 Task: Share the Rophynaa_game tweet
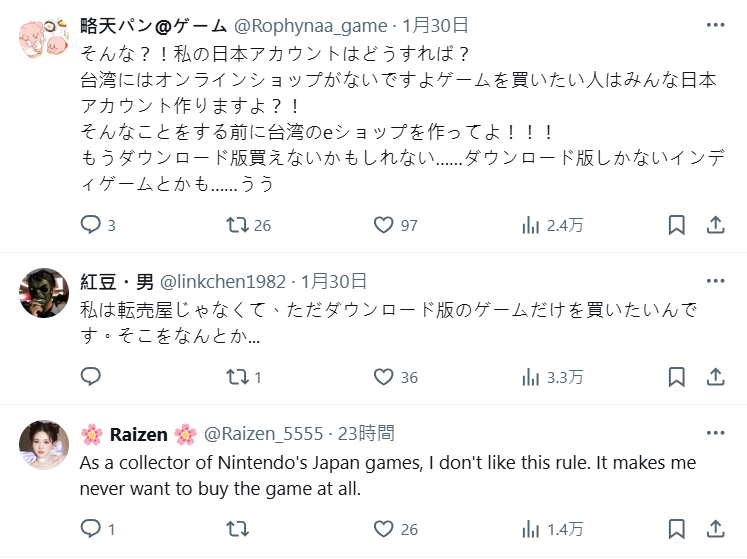pyautogui.click(x=716, y=225)
